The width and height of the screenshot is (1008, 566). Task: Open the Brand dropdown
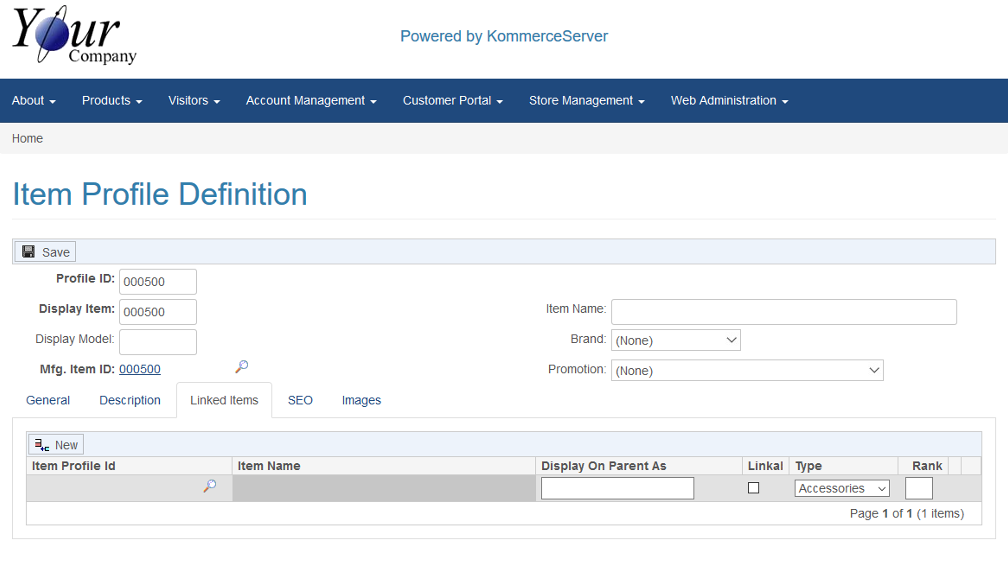click(x=675, y=340)
